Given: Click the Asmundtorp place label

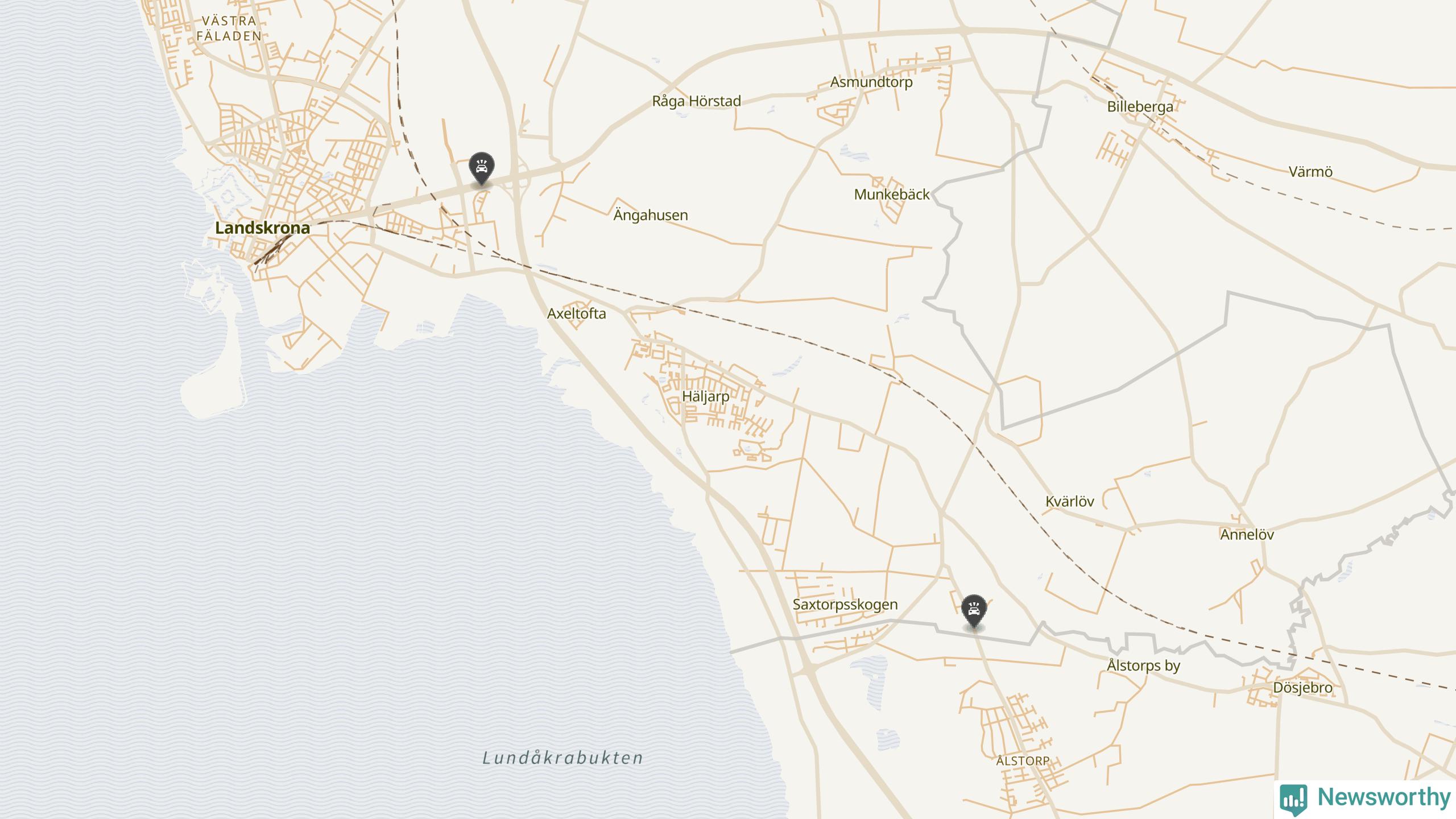Looking at the screenshot, I should [871, 82].
